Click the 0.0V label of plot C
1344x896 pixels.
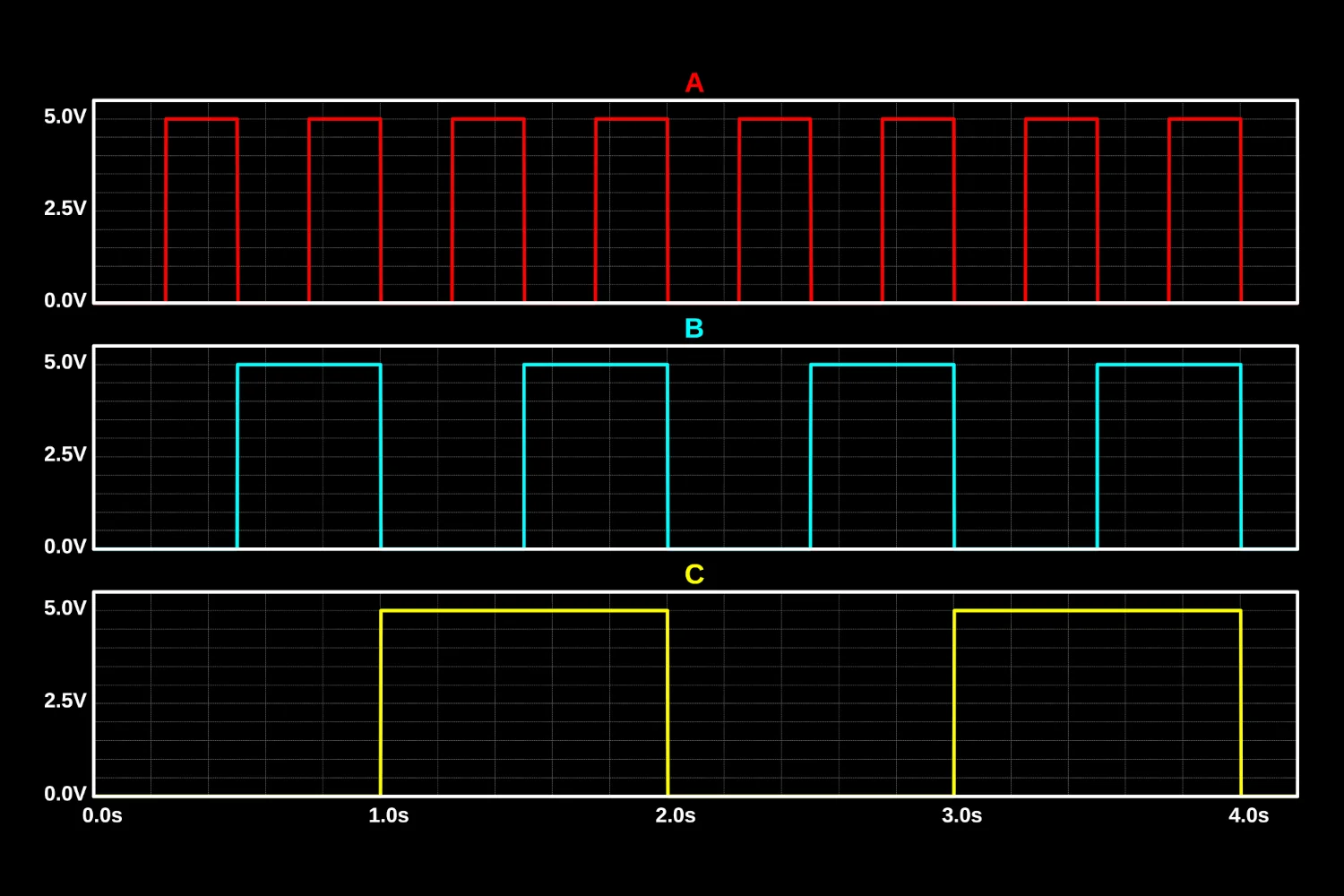point(65,794)
